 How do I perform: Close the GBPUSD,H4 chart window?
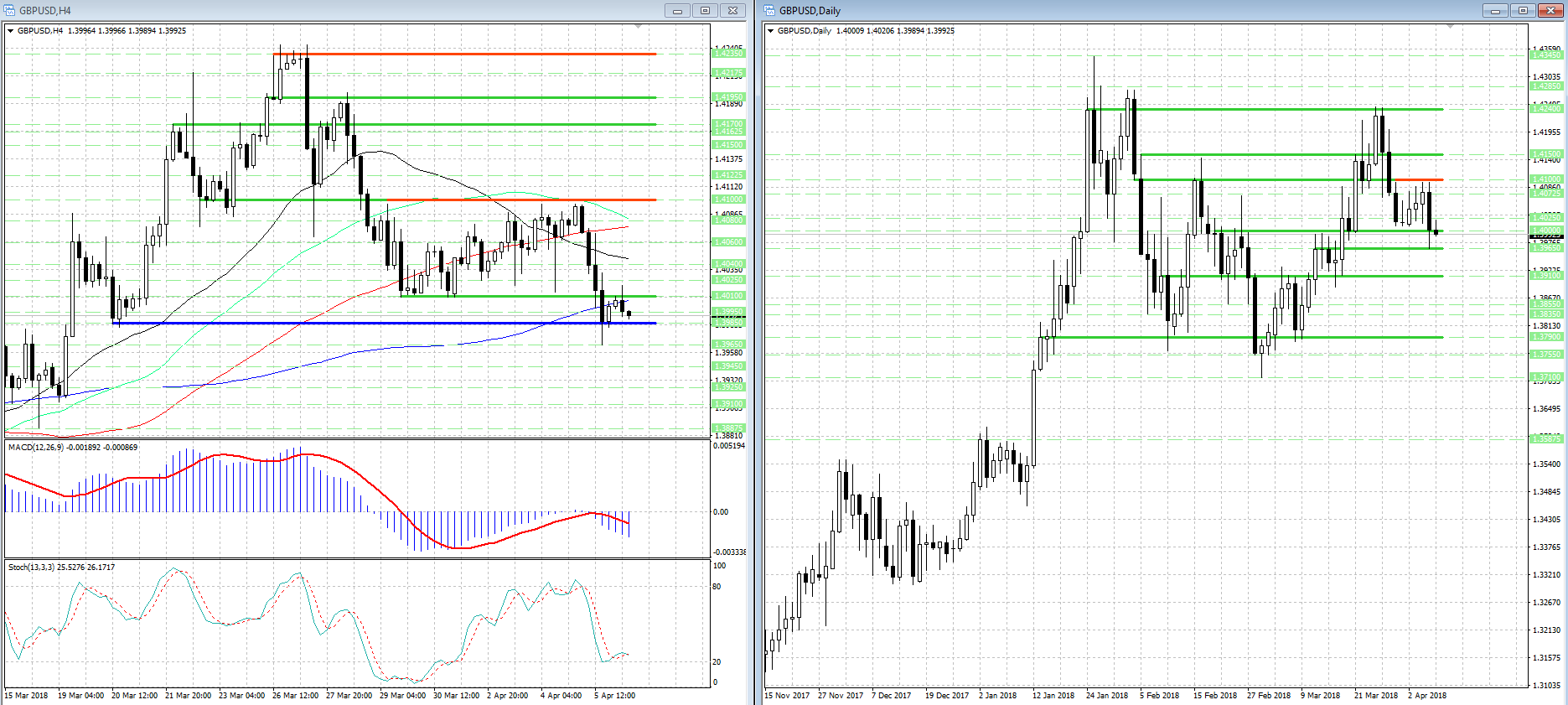[x=732, y=11]
